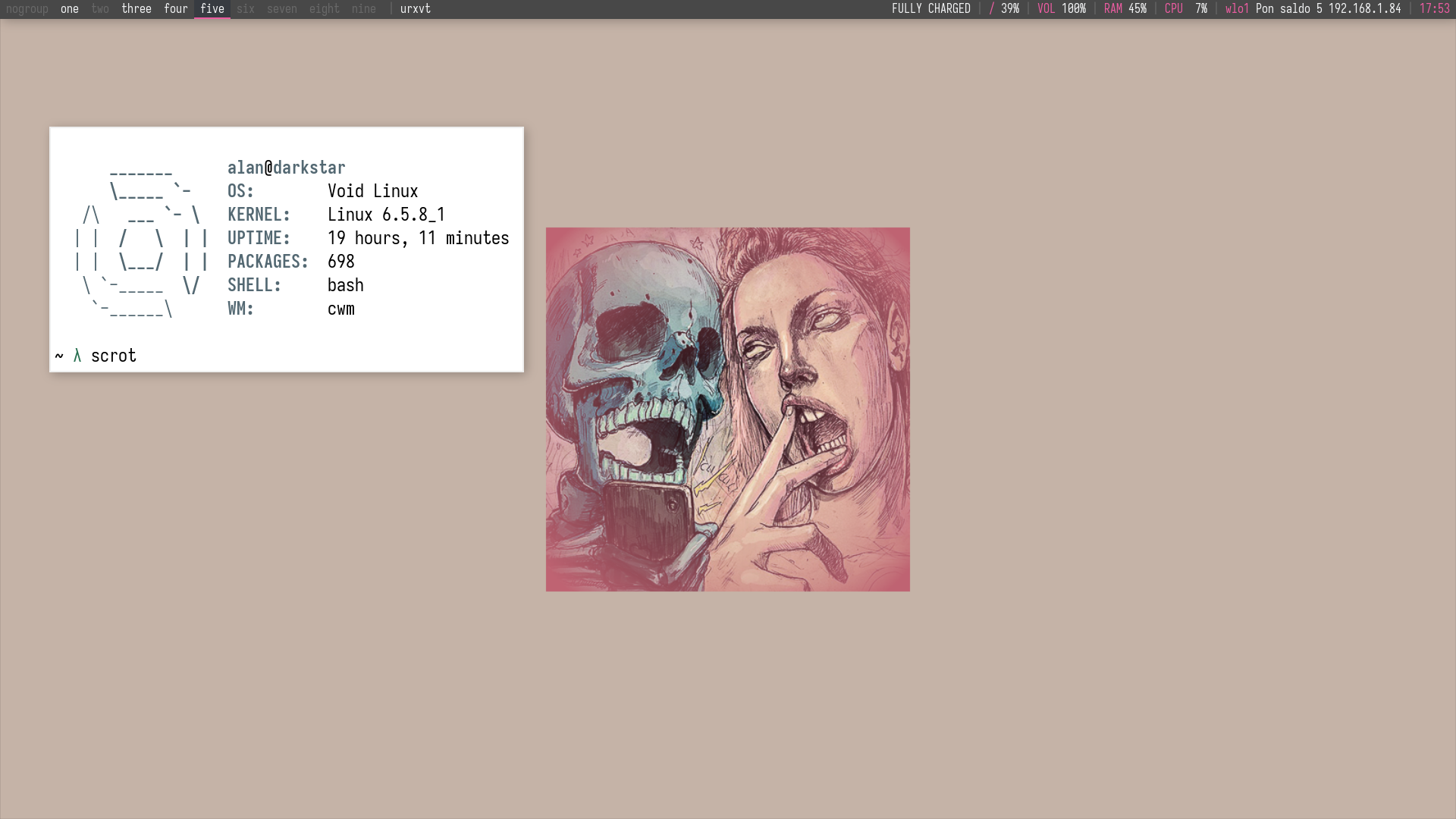Switch to workspace group six

[246, 9]
